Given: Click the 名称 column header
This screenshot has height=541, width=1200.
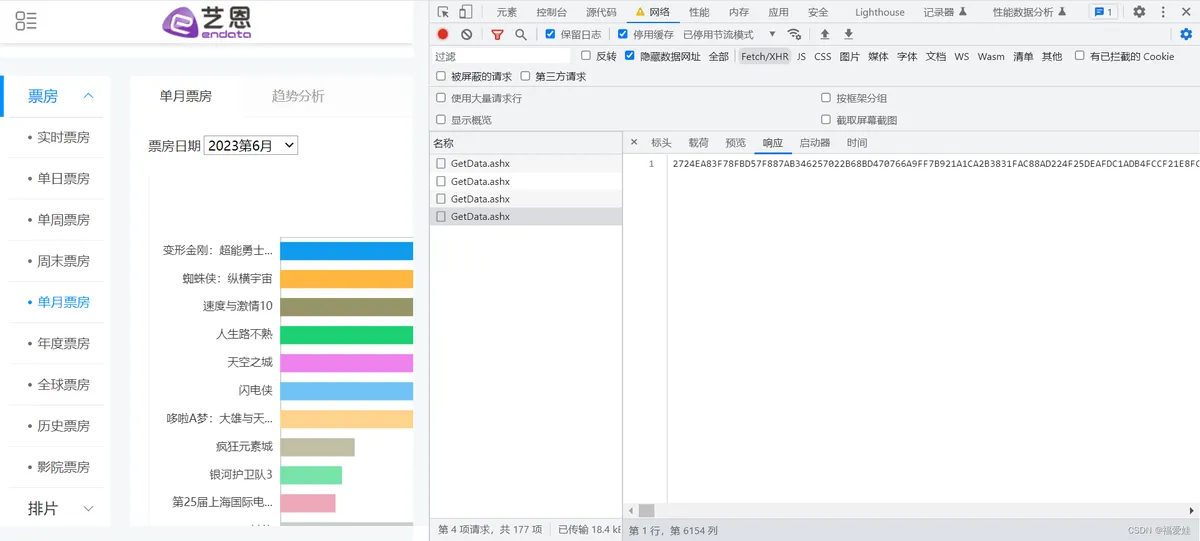Looking at the screenshot, I should pos(526,143).
